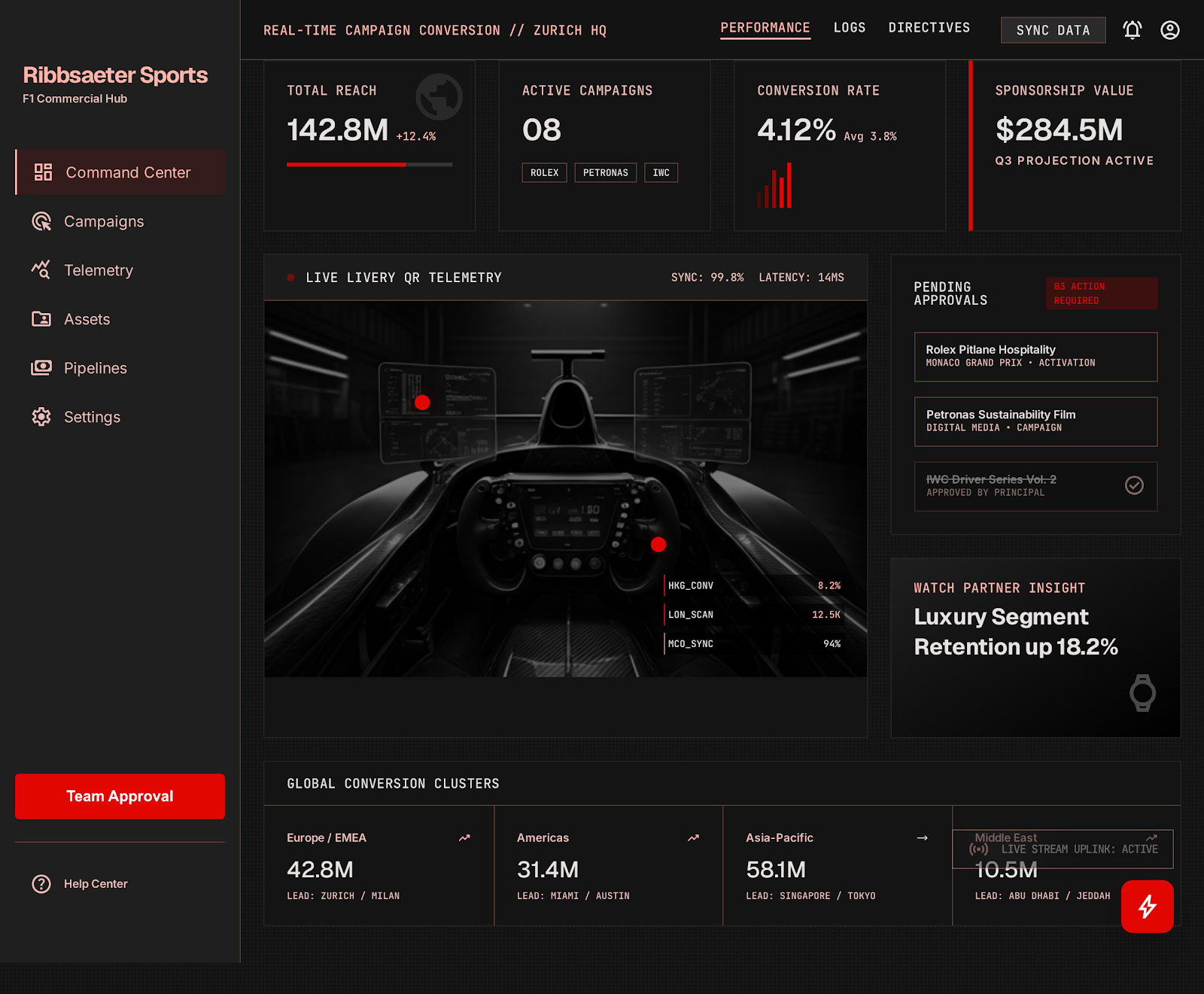Viewport: 1204px width, 994px height.
Task: Click the Americas trending up arrow
Action: 693,837
